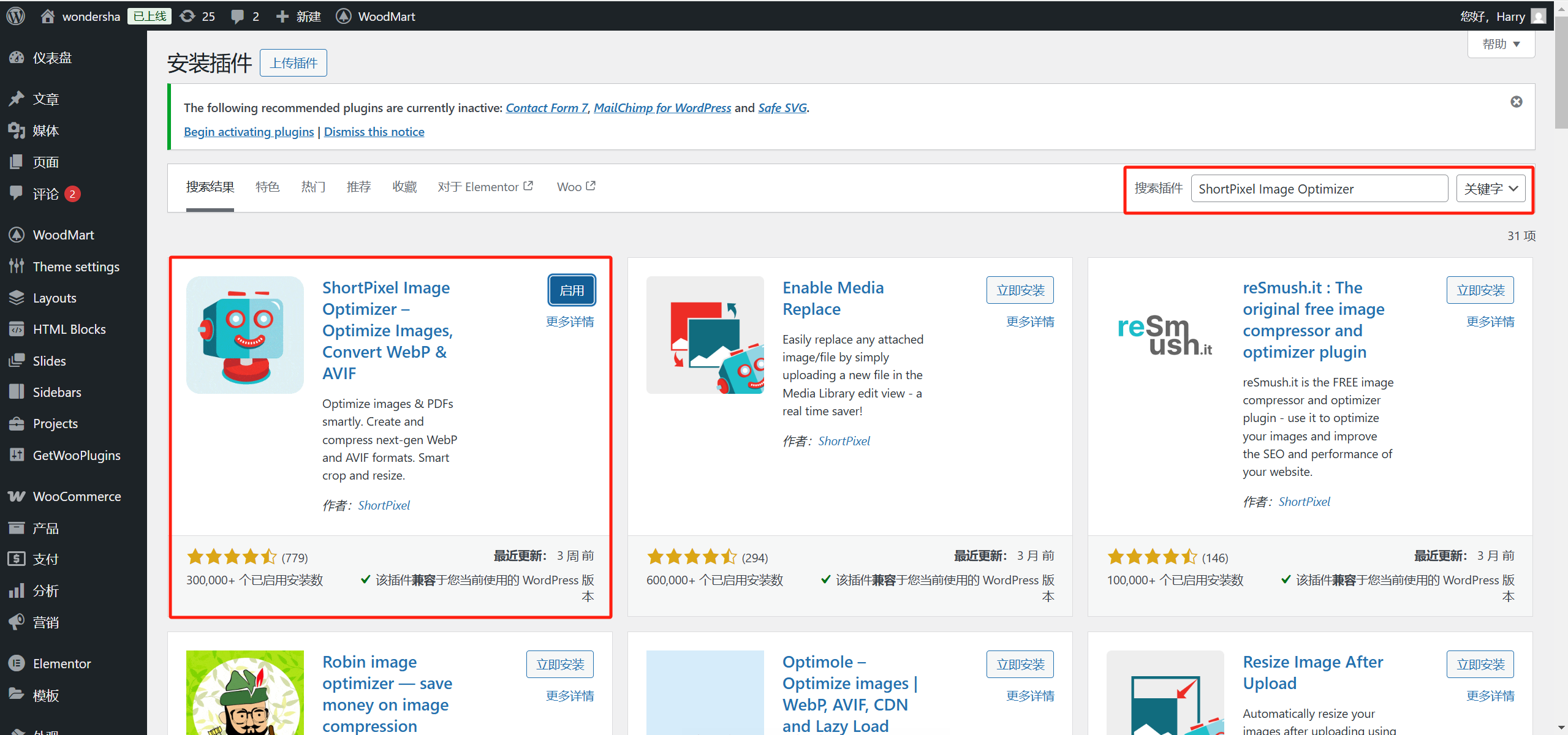Click the 上传插件 button
Image resolution: width=1568 pixels, height=735 pixels.
(293, 62)
